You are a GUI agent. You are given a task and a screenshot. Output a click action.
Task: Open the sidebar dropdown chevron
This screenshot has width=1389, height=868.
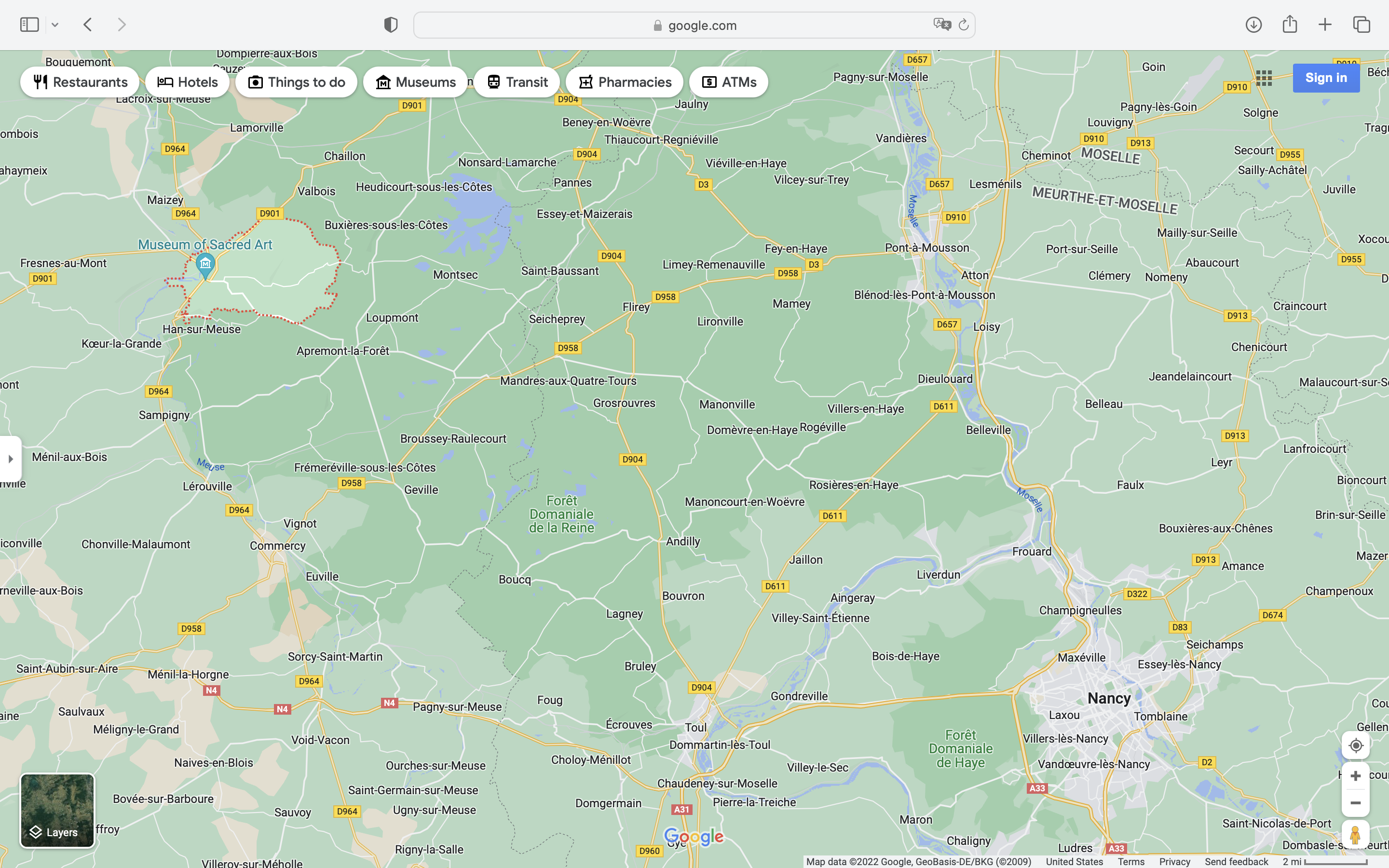(55, 25)
